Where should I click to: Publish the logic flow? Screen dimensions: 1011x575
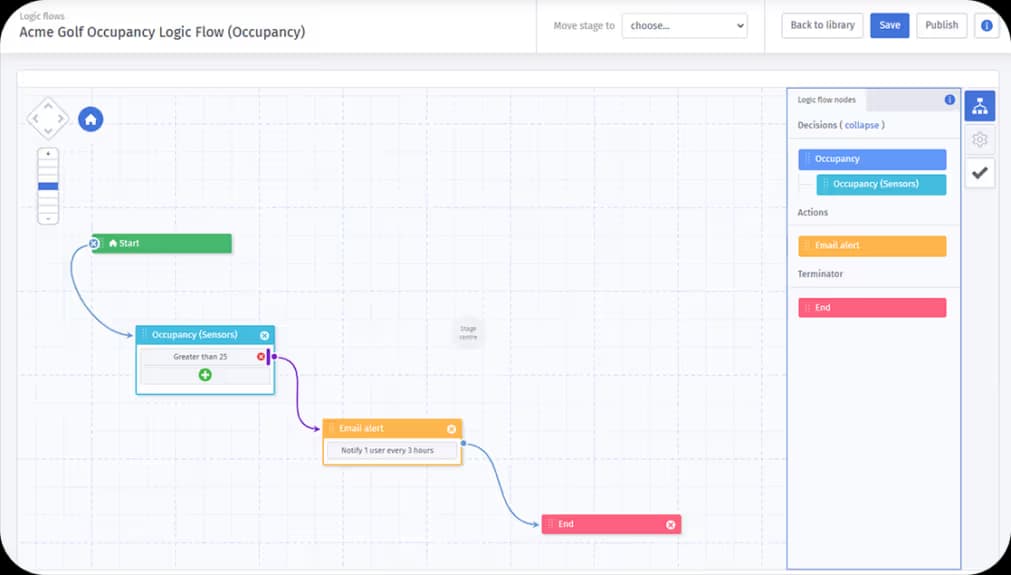click(x=941, y=26)
